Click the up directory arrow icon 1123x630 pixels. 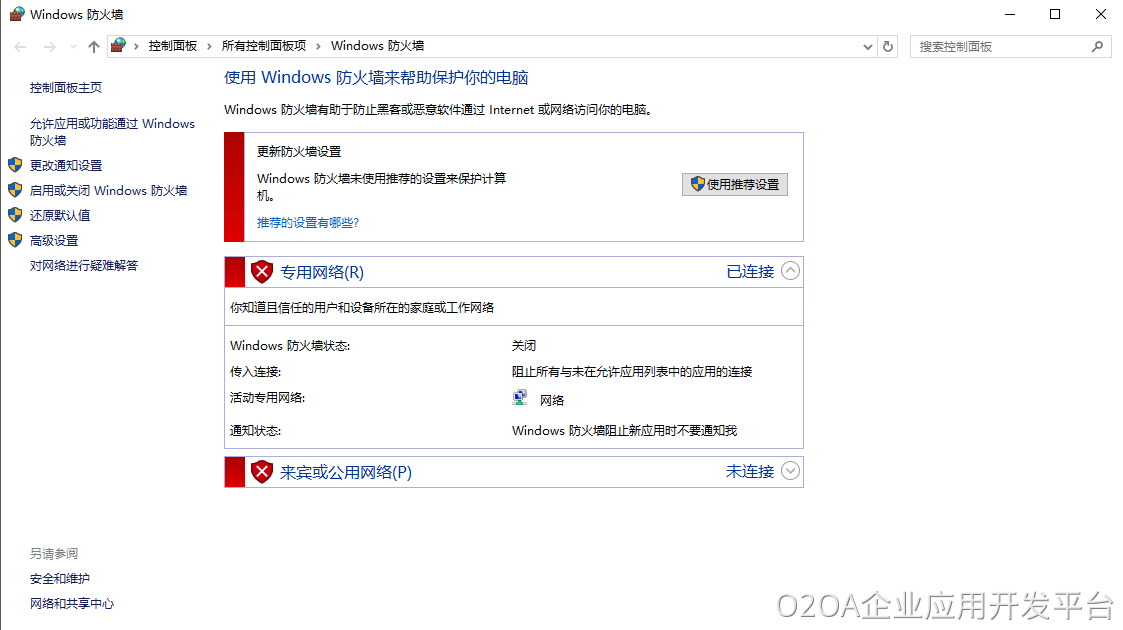click(94, 47)
